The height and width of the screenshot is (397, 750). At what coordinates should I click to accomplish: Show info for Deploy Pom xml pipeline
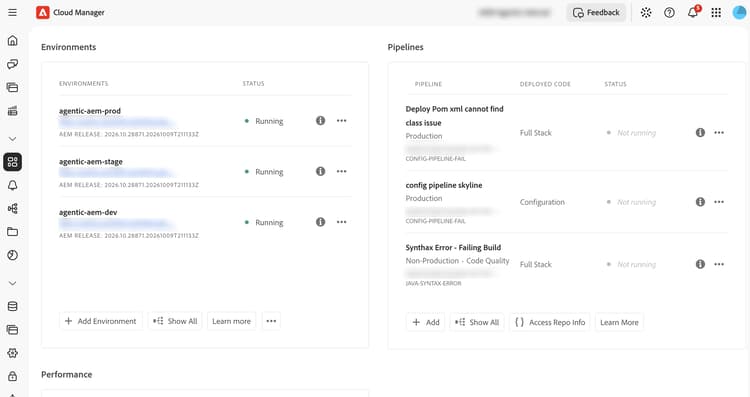(700, 132)
